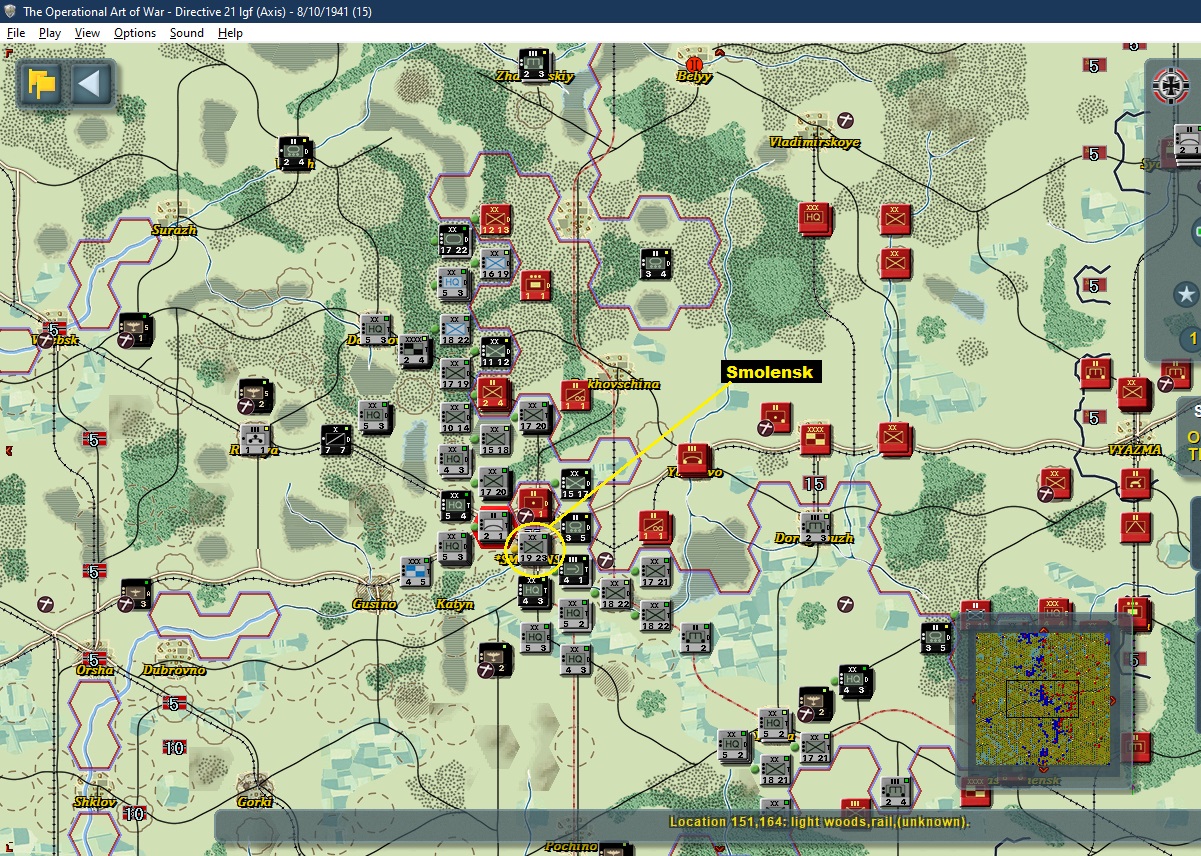Select the circled 19 23 infantry unit
1201x856 pixels.
pos(535,549)
